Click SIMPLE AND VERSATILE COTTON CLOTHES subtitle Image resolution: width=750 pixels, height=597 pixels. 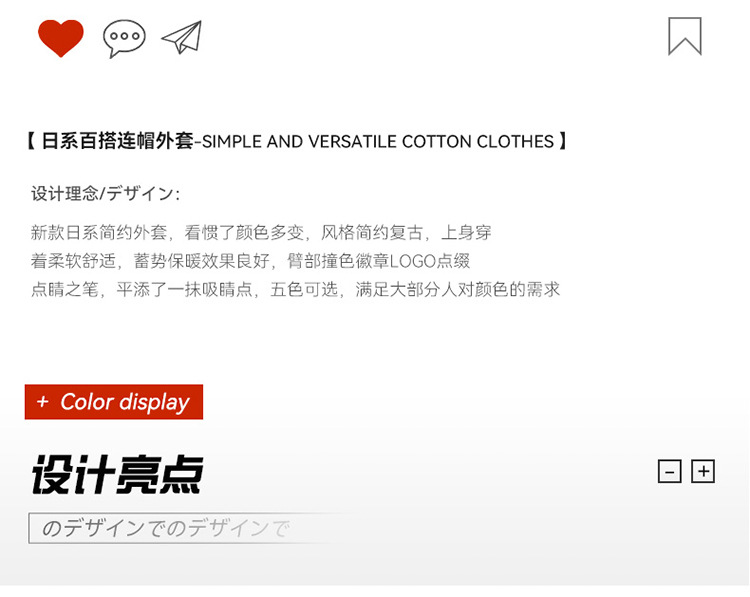pyautogui.click(x=378, y=142)
